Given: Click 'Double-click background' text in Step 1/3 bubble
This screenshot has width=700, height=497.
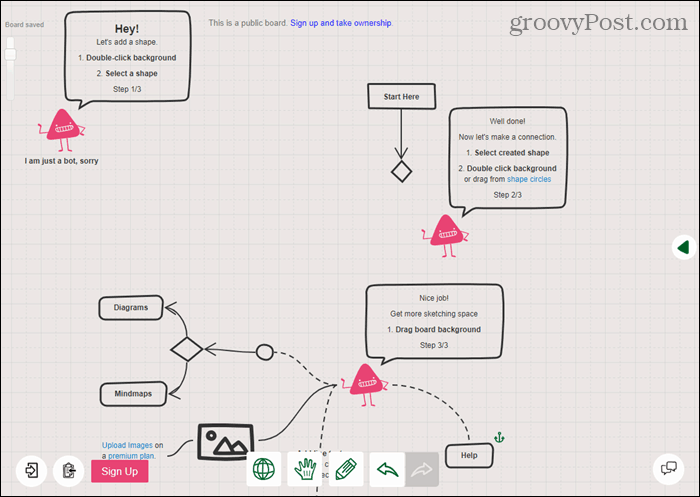Looking at the screenshot, I should 131,58.
